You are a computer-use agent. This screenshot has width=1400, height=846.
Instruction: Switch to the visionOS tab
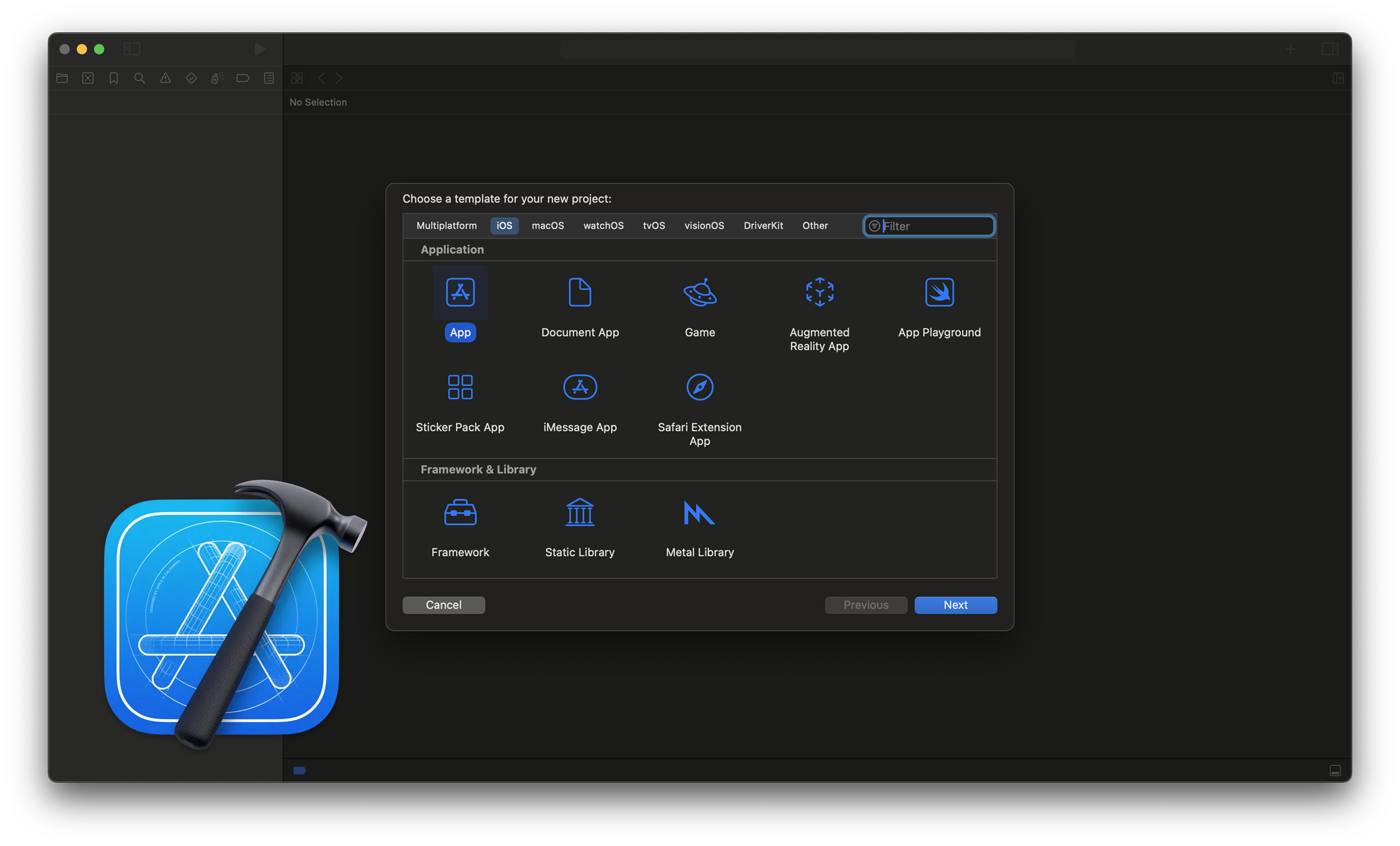(704, 226)
